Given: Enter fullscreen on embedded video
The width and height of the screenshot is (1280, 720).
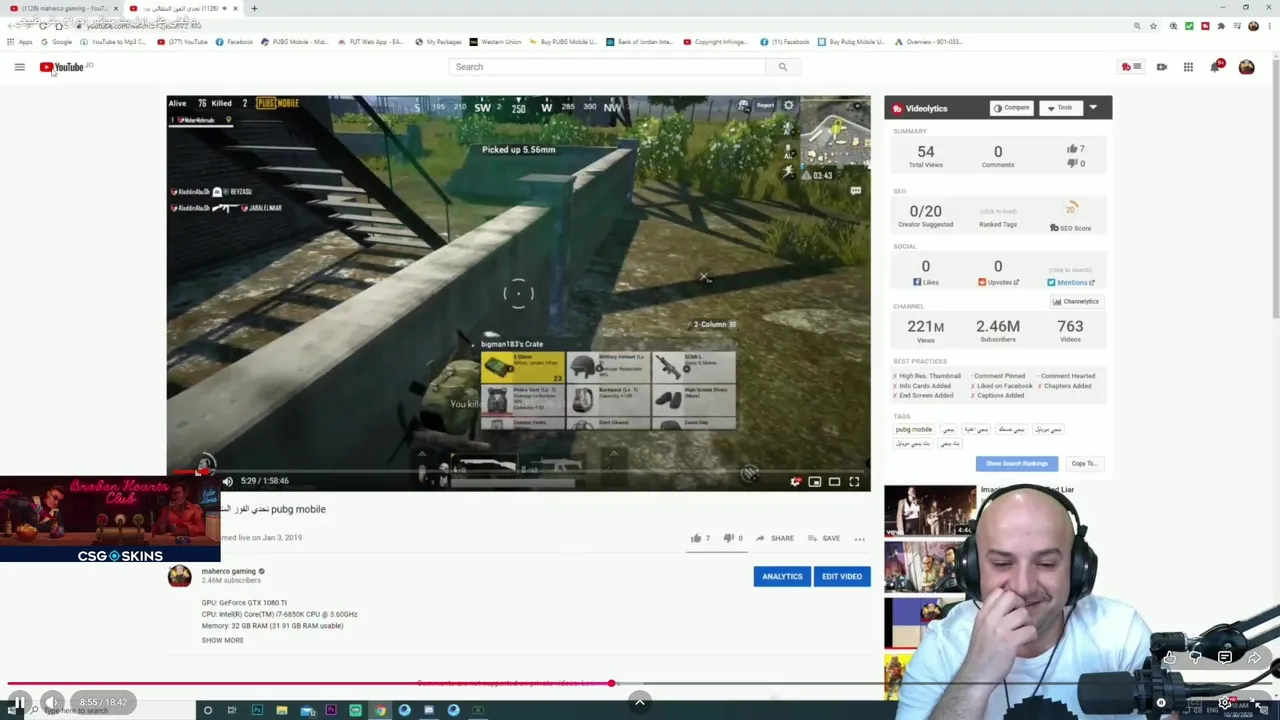Looking at the screenshot, I should tap(854, 482).
